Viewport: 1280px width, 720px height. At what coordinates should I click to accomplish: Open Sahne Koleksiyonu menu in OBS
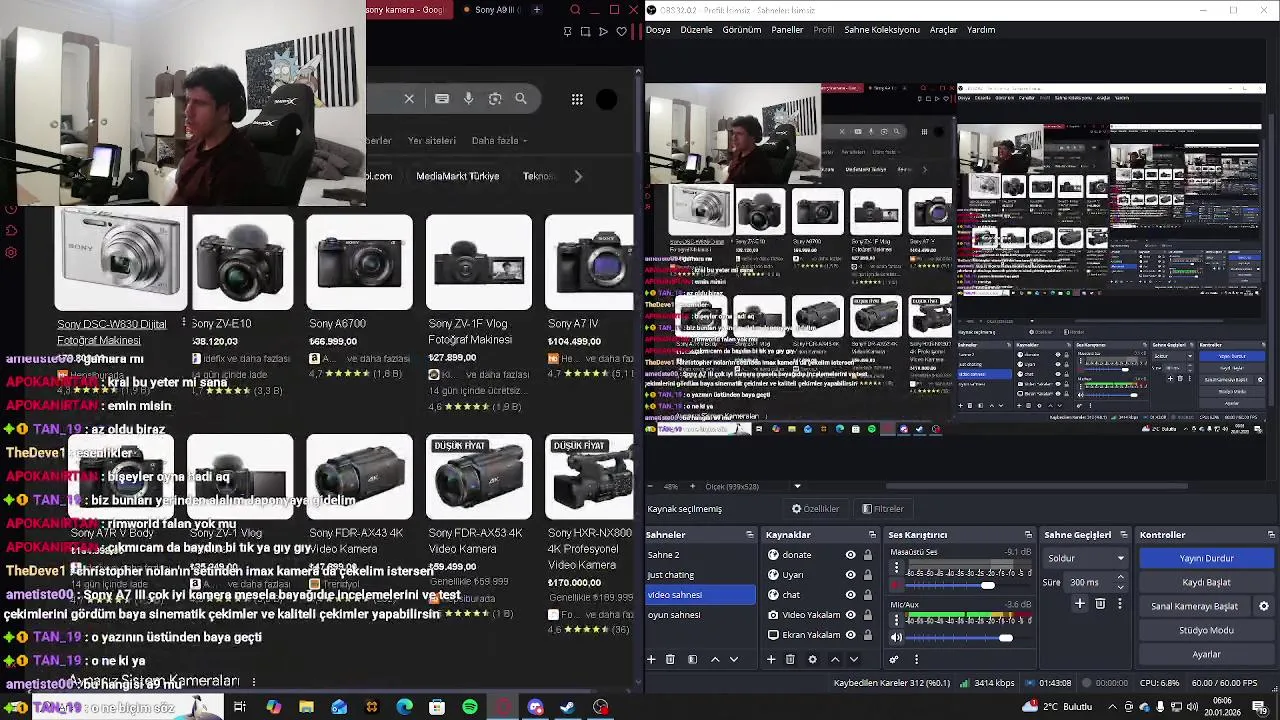coord(882,30)
